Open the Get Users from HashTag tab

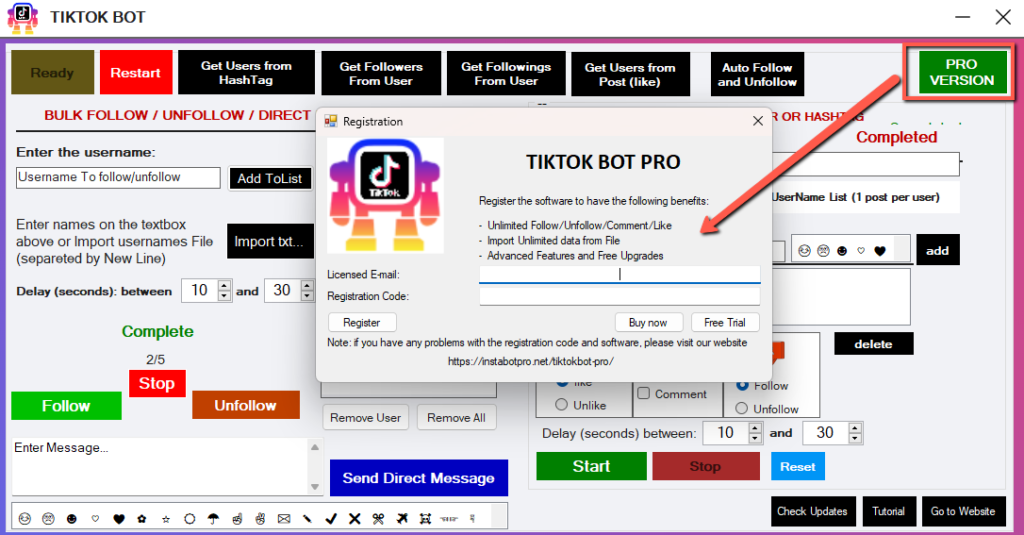click(x=246, y=73)
